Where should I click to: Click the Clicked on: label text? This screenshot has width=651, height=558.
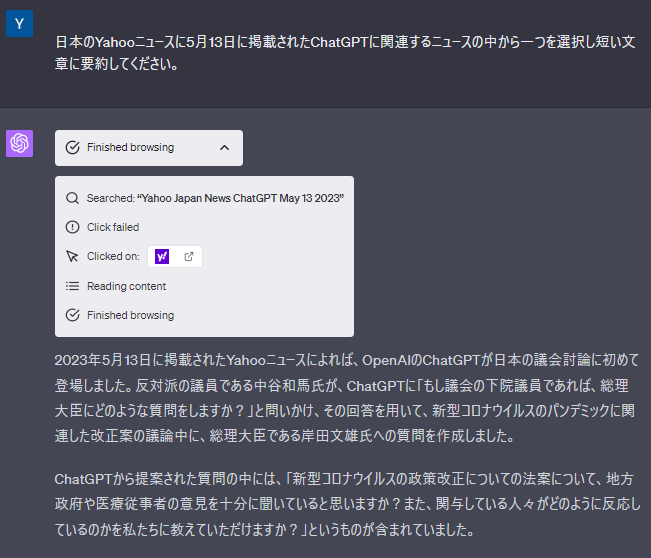point(113,256)
